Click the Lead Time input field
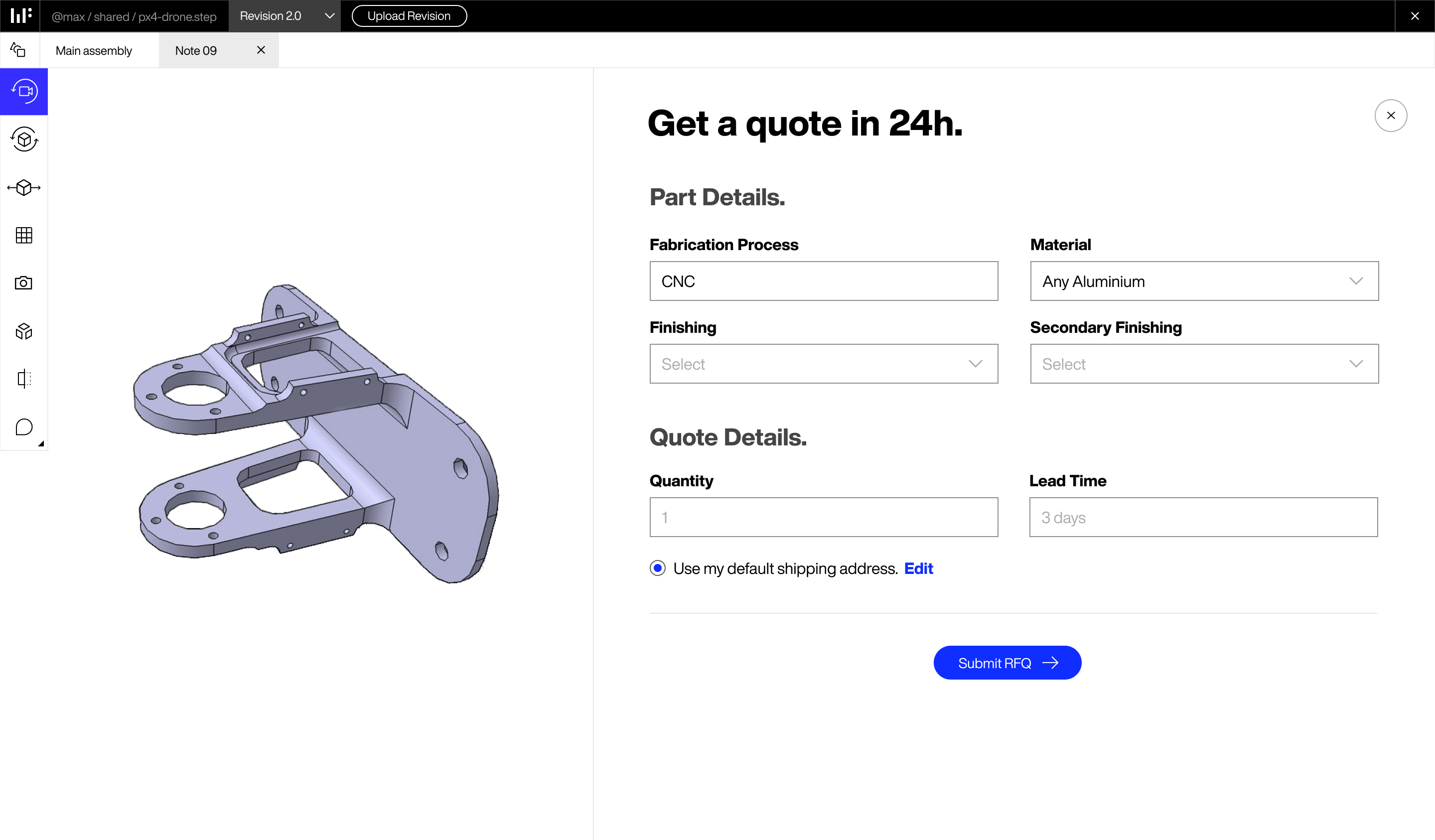This screenshot has width=1435, height=840. (1203, 517)
